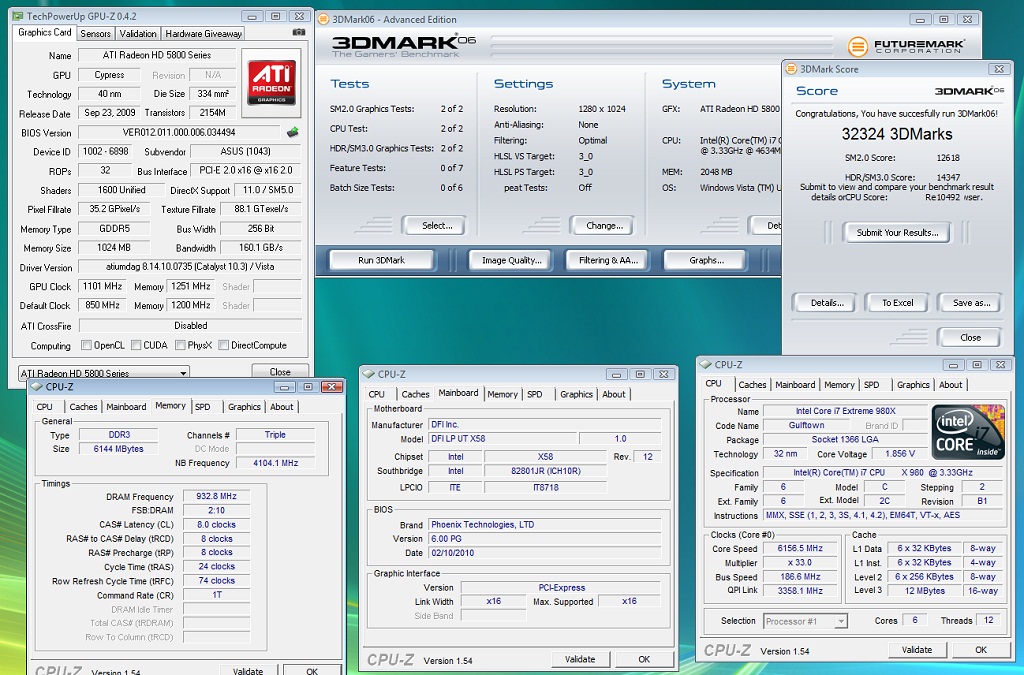This screenshot has height=675, width=1024.
Task: Click the 32324 3DMarks score text
Action: click(897, 134)
